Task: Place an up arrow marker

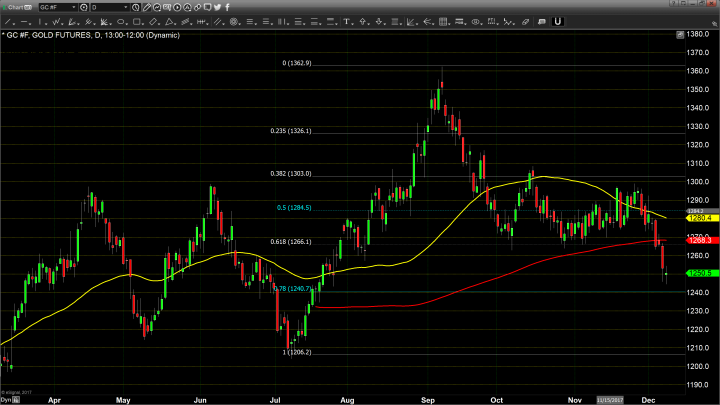Action: point(363,22)
